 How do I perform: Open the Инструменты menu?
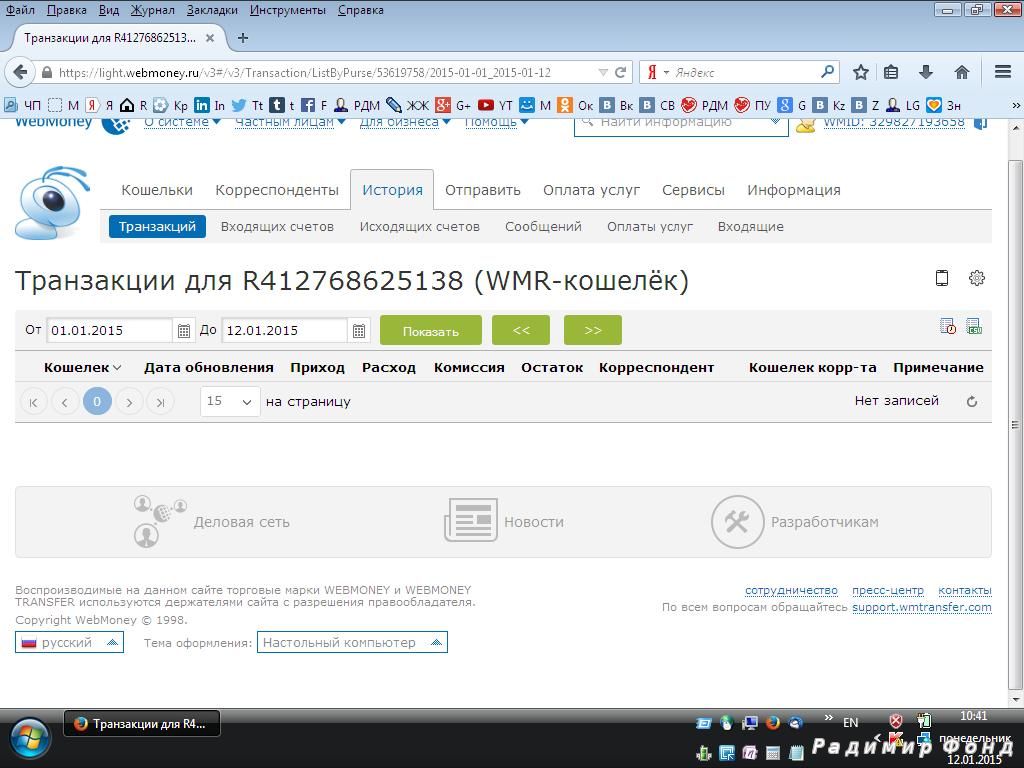tap(288, 10)
